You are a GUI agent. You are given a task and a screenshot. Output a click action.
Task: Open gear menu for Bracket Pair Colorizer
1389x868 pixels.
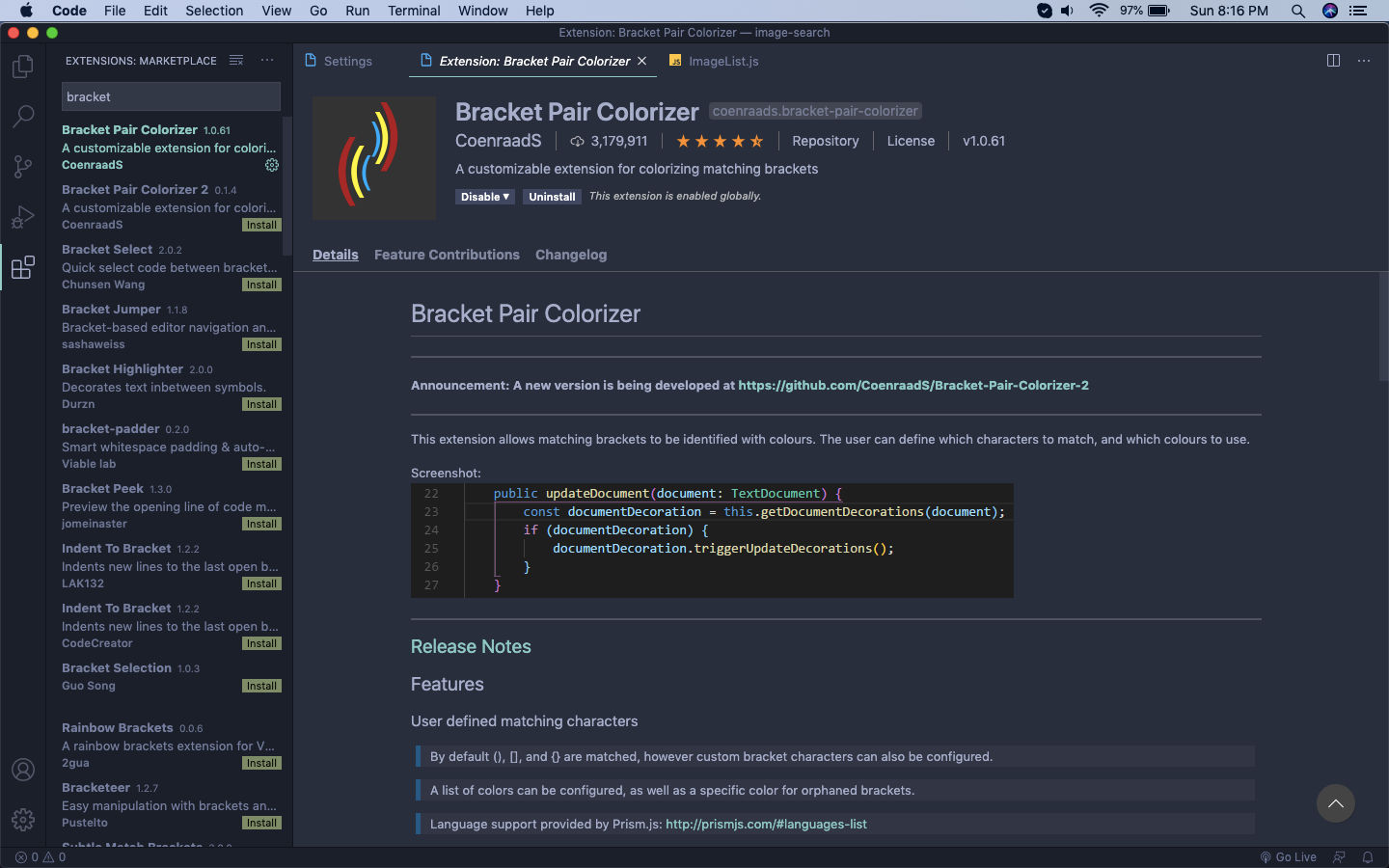(x=272, y=165)
